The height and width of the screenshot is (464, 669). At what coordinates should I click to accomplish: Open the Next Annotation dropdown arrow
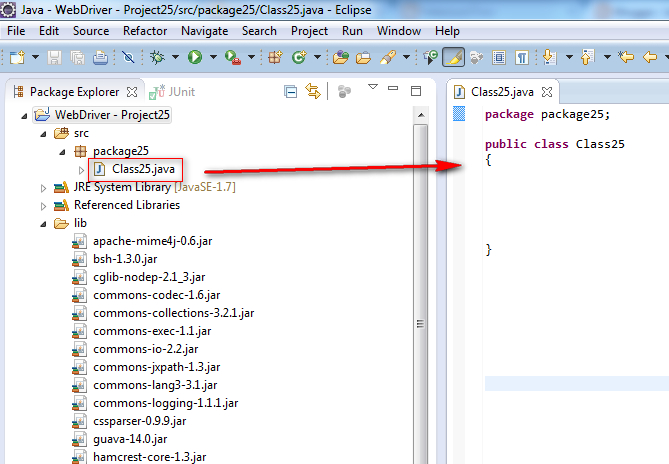click(569, 57)
